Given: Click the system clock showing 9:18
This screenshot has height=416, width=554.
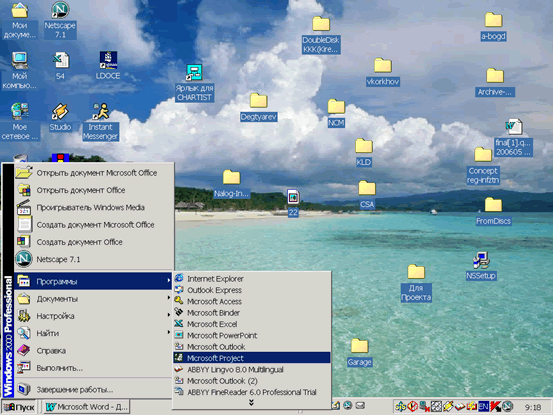Looking at the screenshot, I should 532,407.
